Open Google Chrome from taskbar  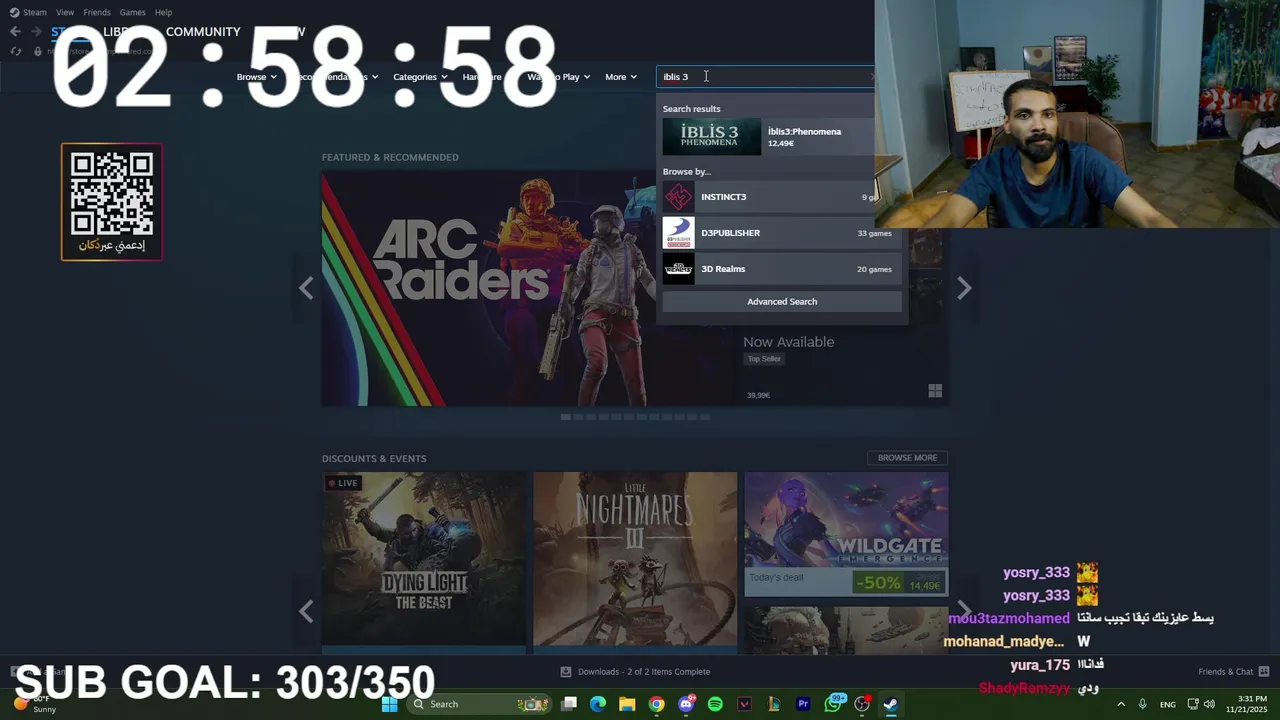point(656,704)
